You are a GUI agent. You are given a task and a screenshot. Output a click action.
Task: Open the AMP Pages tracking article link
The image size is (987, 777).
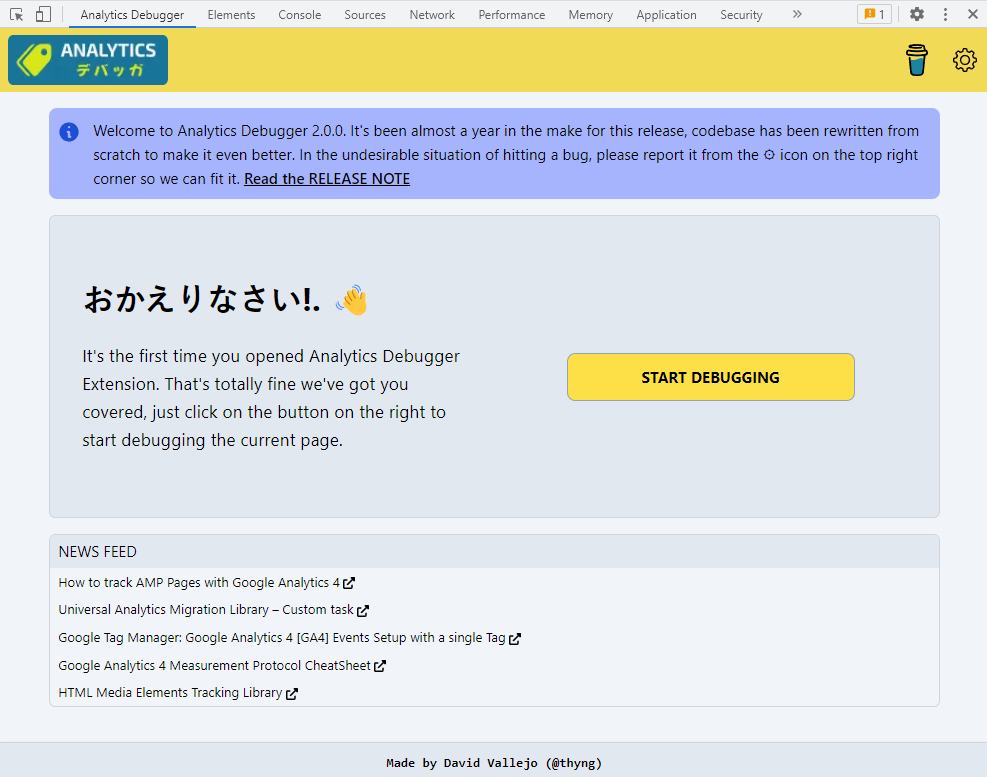click(x=199, y=583)
